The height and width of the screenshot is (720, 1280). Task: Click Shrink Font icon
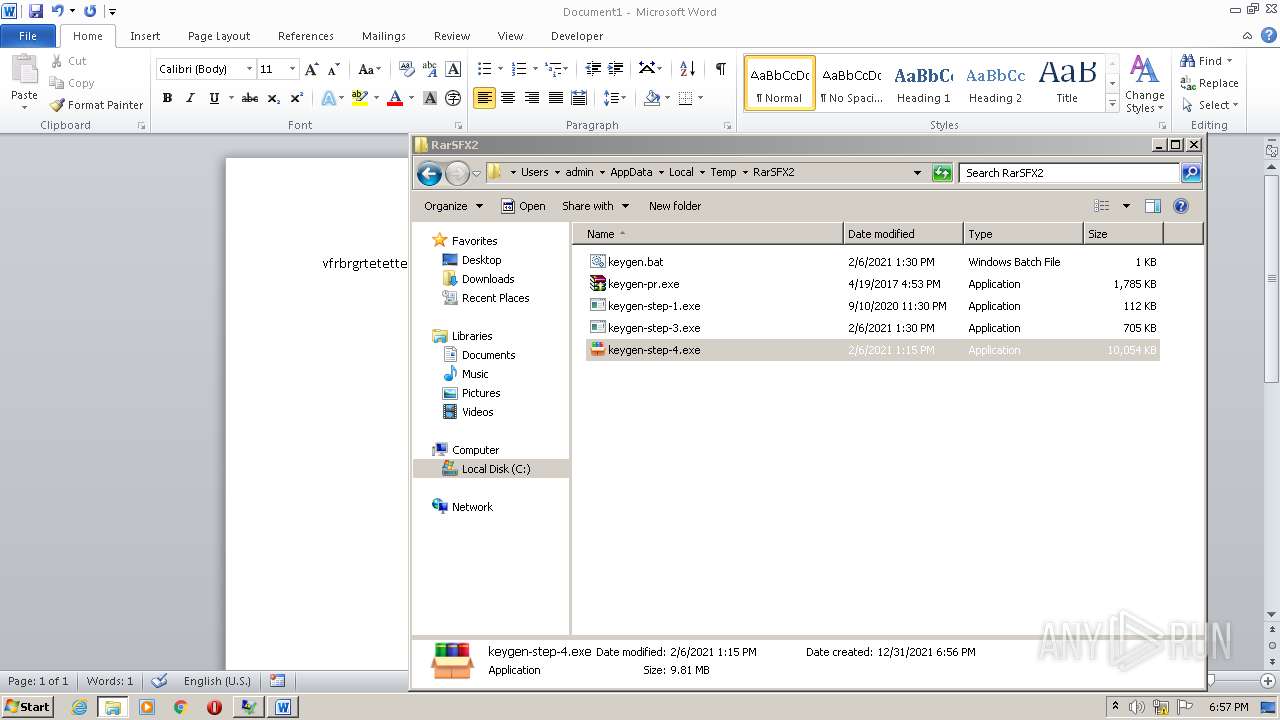tap(335, 69)
